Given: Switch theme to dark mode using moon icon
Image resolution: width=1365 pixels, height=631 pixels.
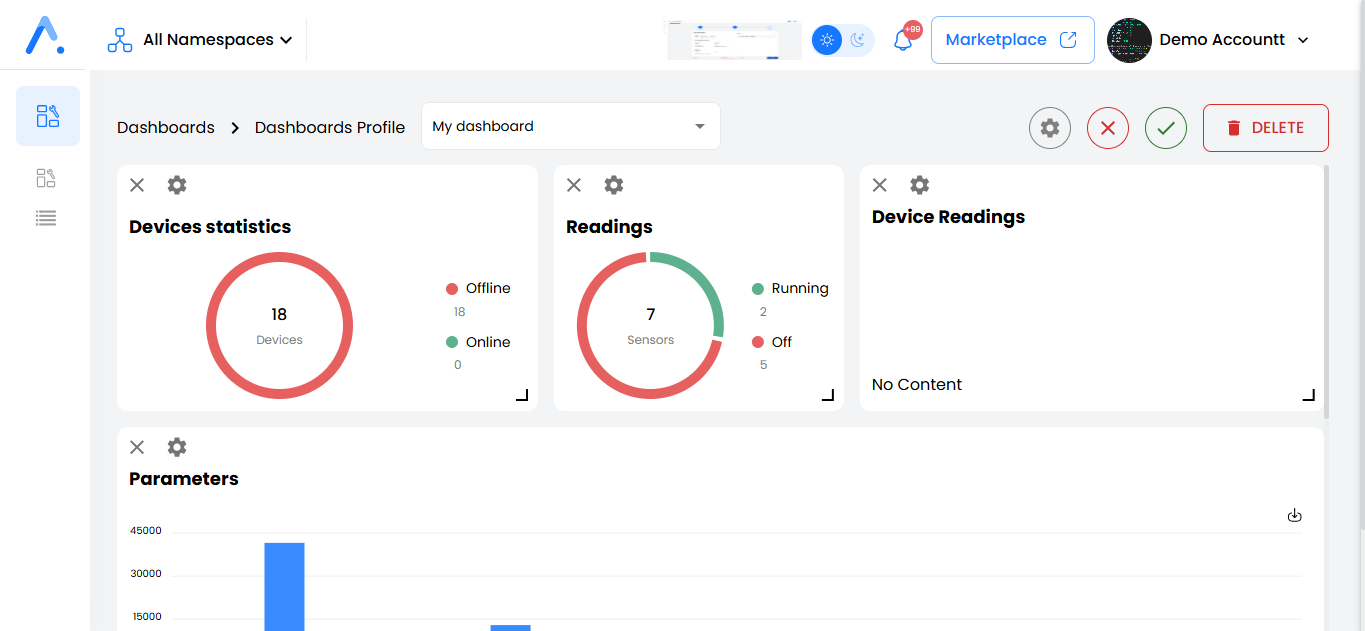Looking at the screenshot, I should point(857,38).
